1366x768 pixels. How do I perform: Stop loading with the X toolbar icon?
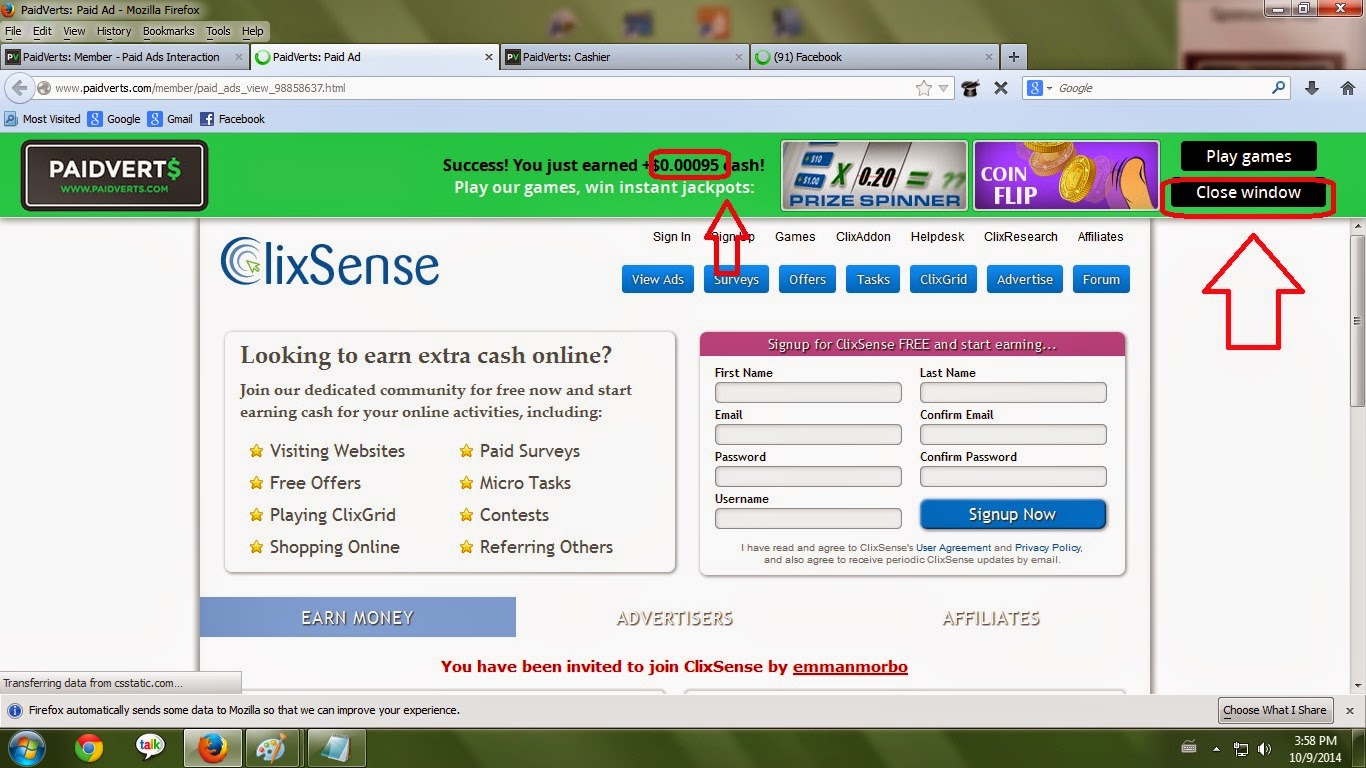[1000, 88]
